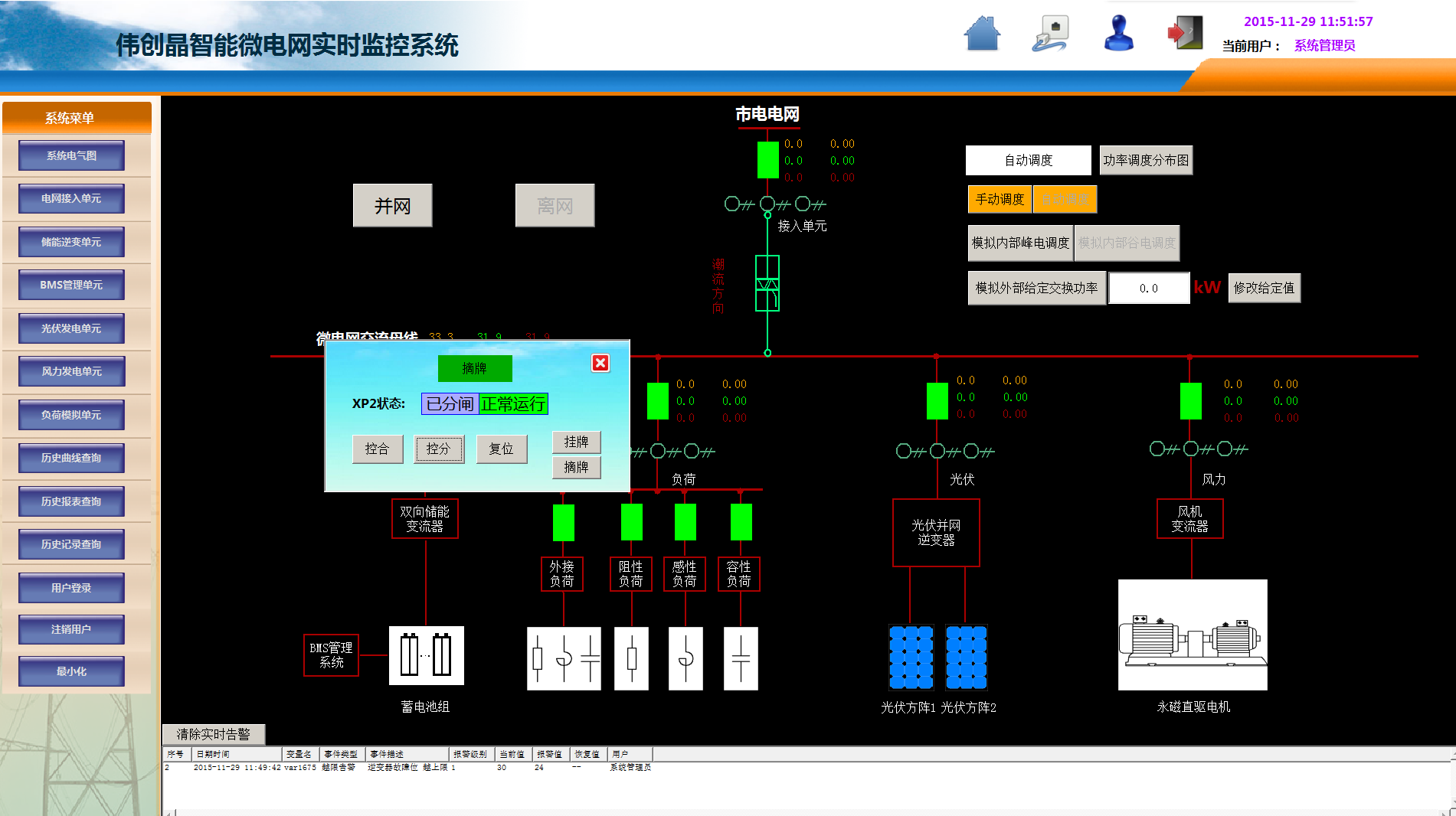Viewport: 1456px width, 816px height.
Task: Open 历史记录查询 menu item
Action: point(71,544)
